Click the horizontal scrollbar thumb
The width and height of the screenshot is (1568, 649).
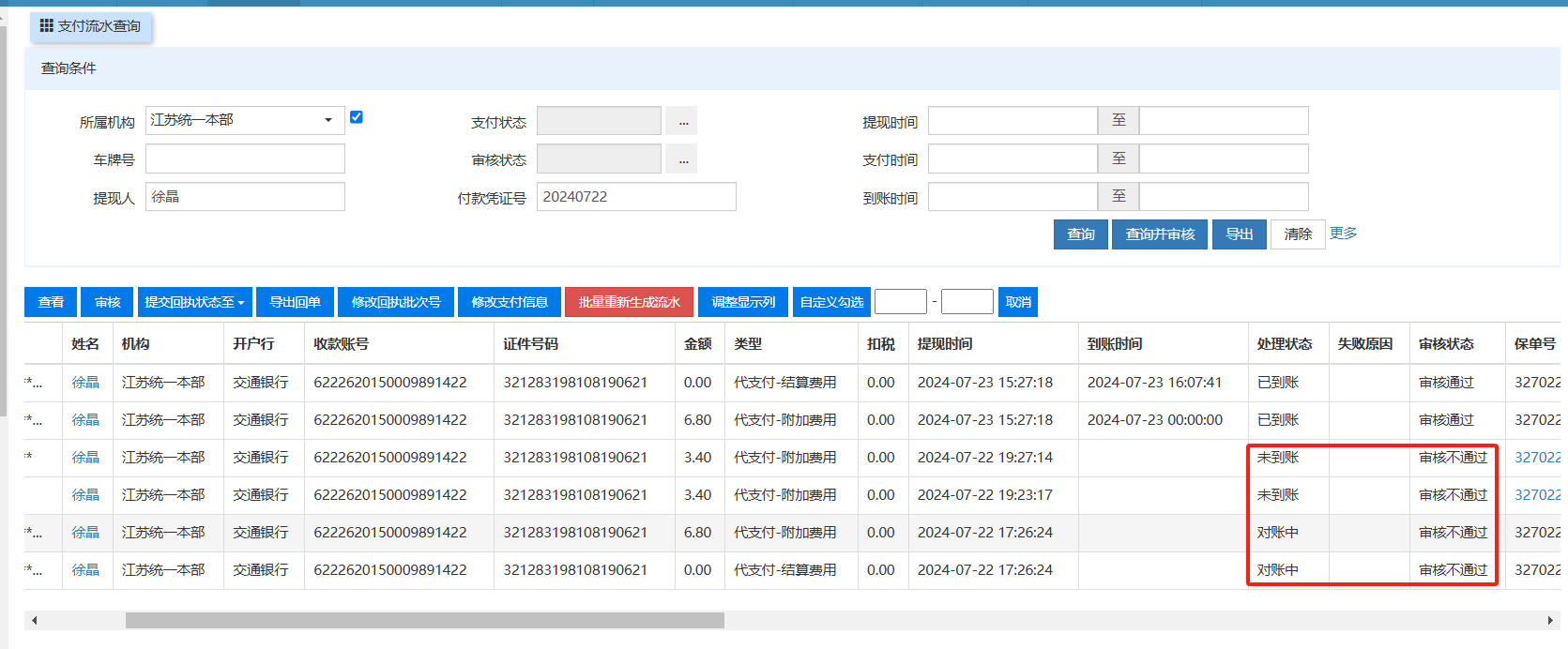424,620
